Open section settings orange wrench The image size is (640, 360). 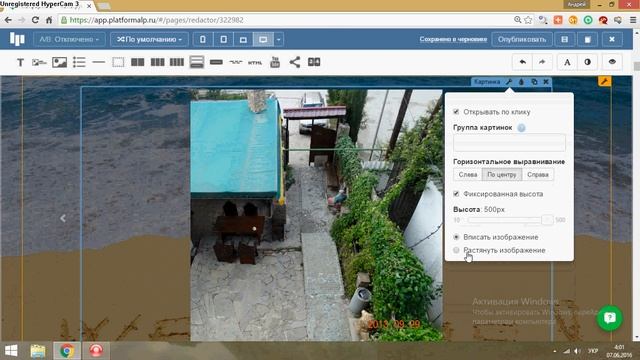coord(604,81)
